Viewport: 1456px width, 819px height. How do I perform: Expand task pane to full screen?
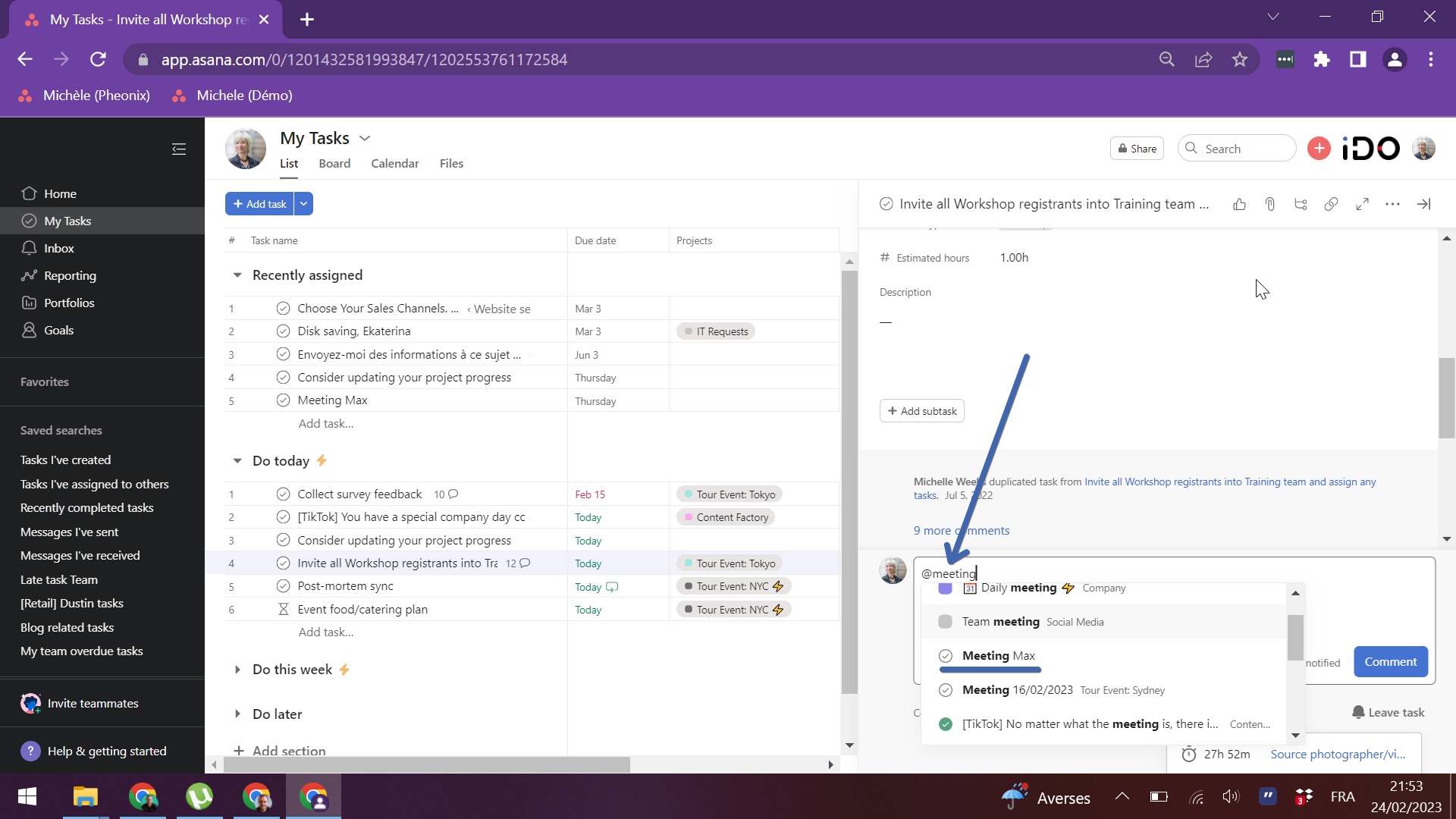1362,204
